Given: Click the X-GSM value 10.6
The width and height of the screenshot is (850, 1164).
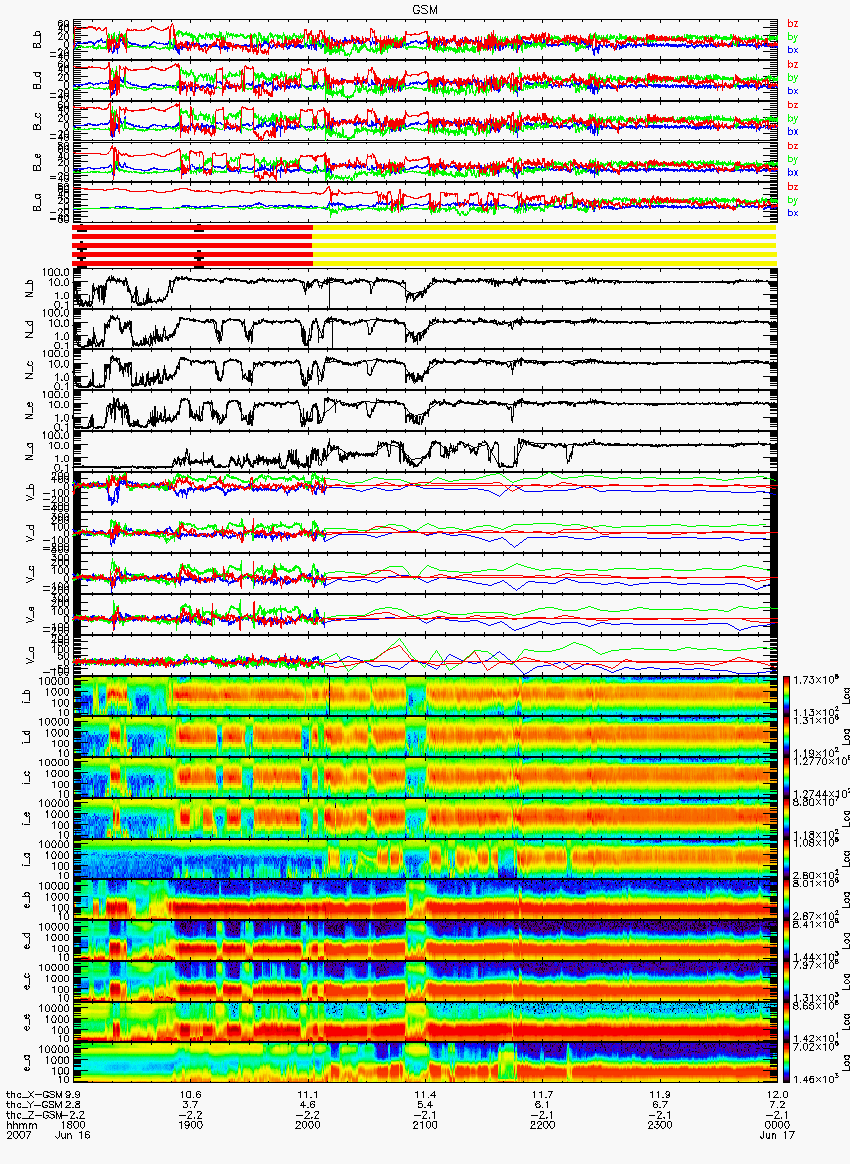Looking at the screenshot, I should click(192, 1095).
